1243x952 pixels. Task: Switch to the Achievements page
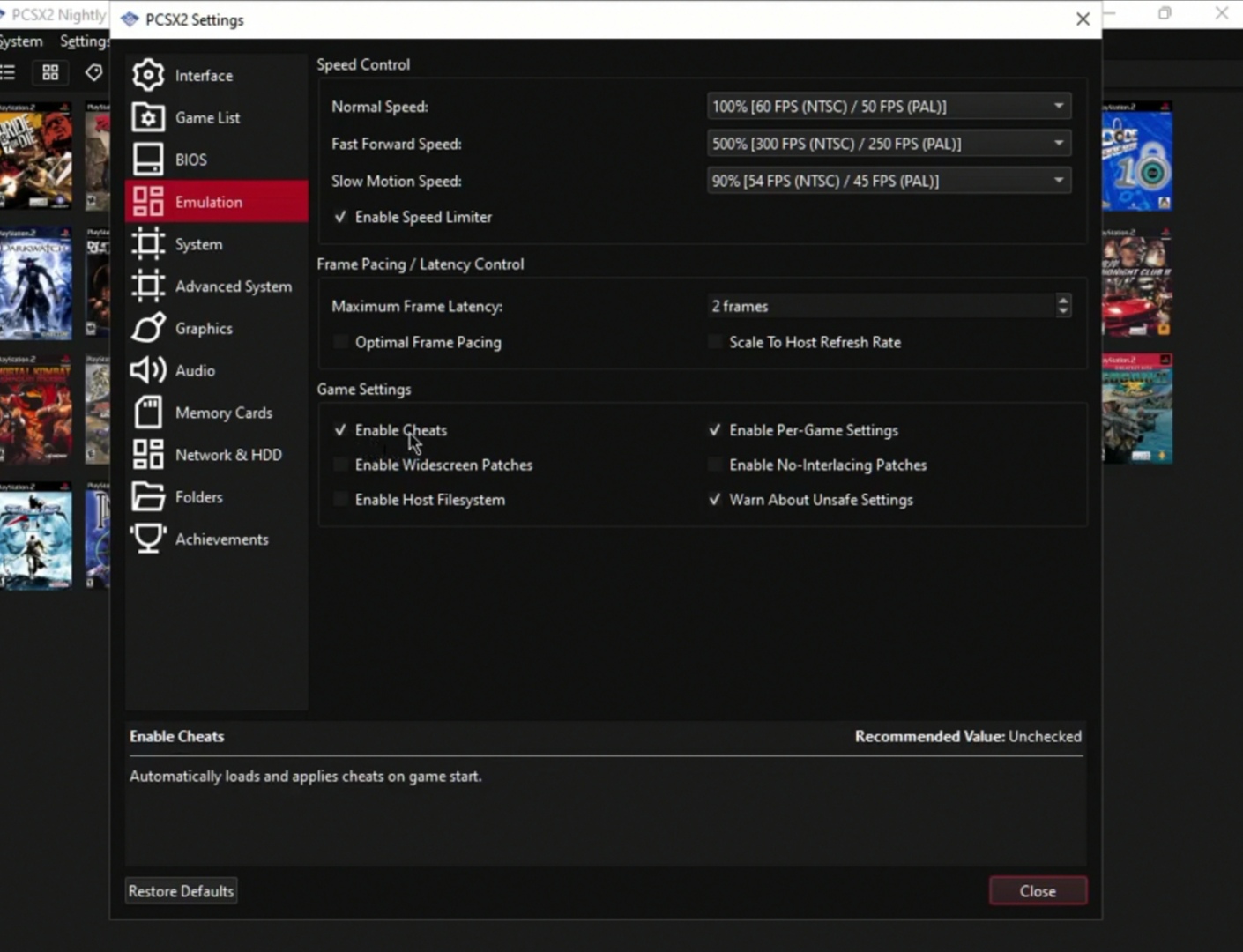pyautogui.click(x=217, y=539)
